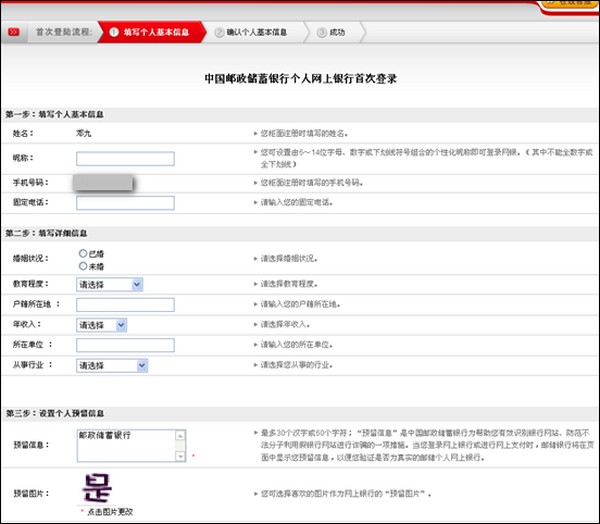Select the 已婚 radio button
The image size is (600, 524).
[83, 253]
